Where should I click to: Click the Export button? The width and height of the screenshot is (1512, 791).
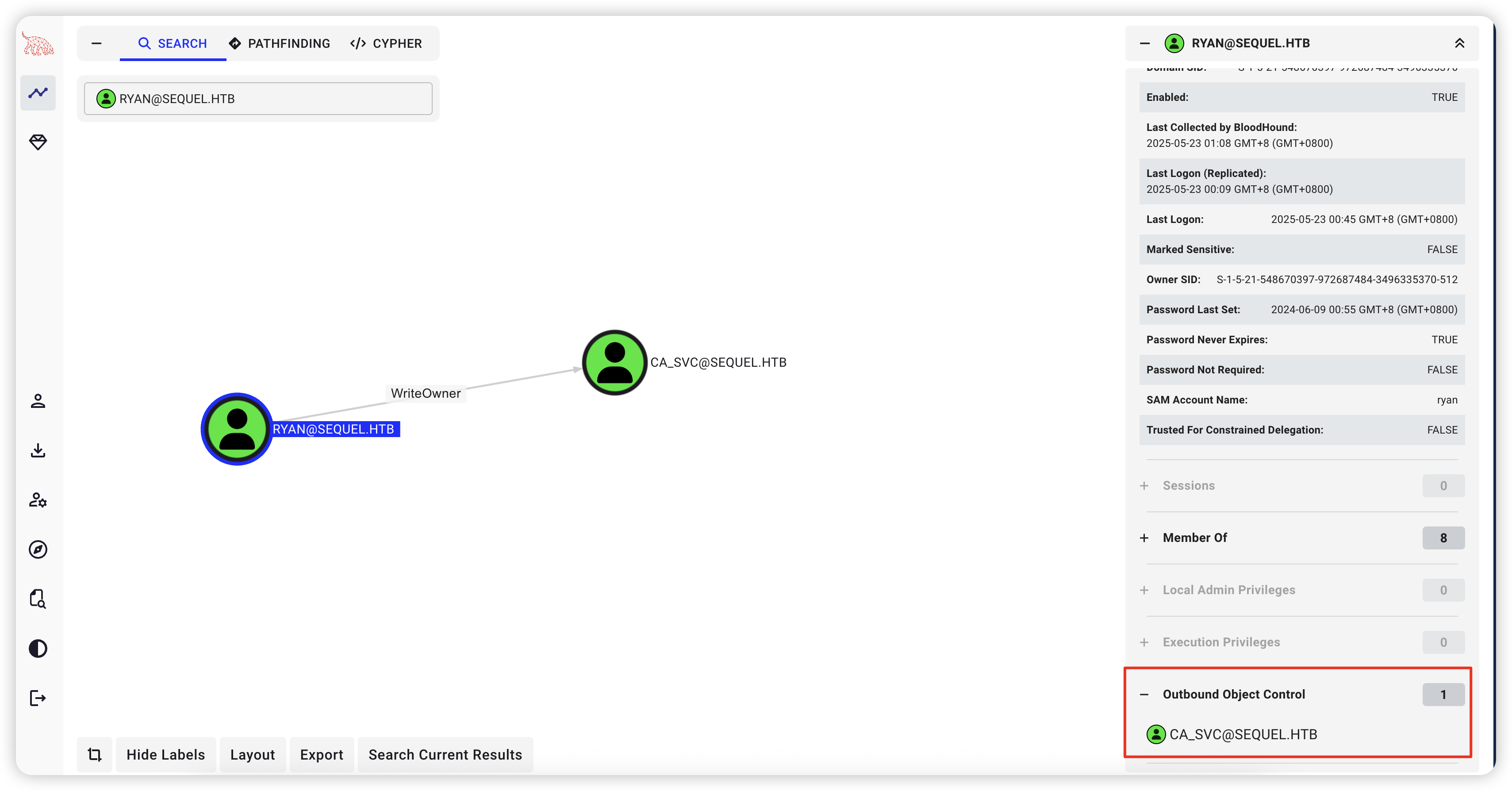(321, 755)
